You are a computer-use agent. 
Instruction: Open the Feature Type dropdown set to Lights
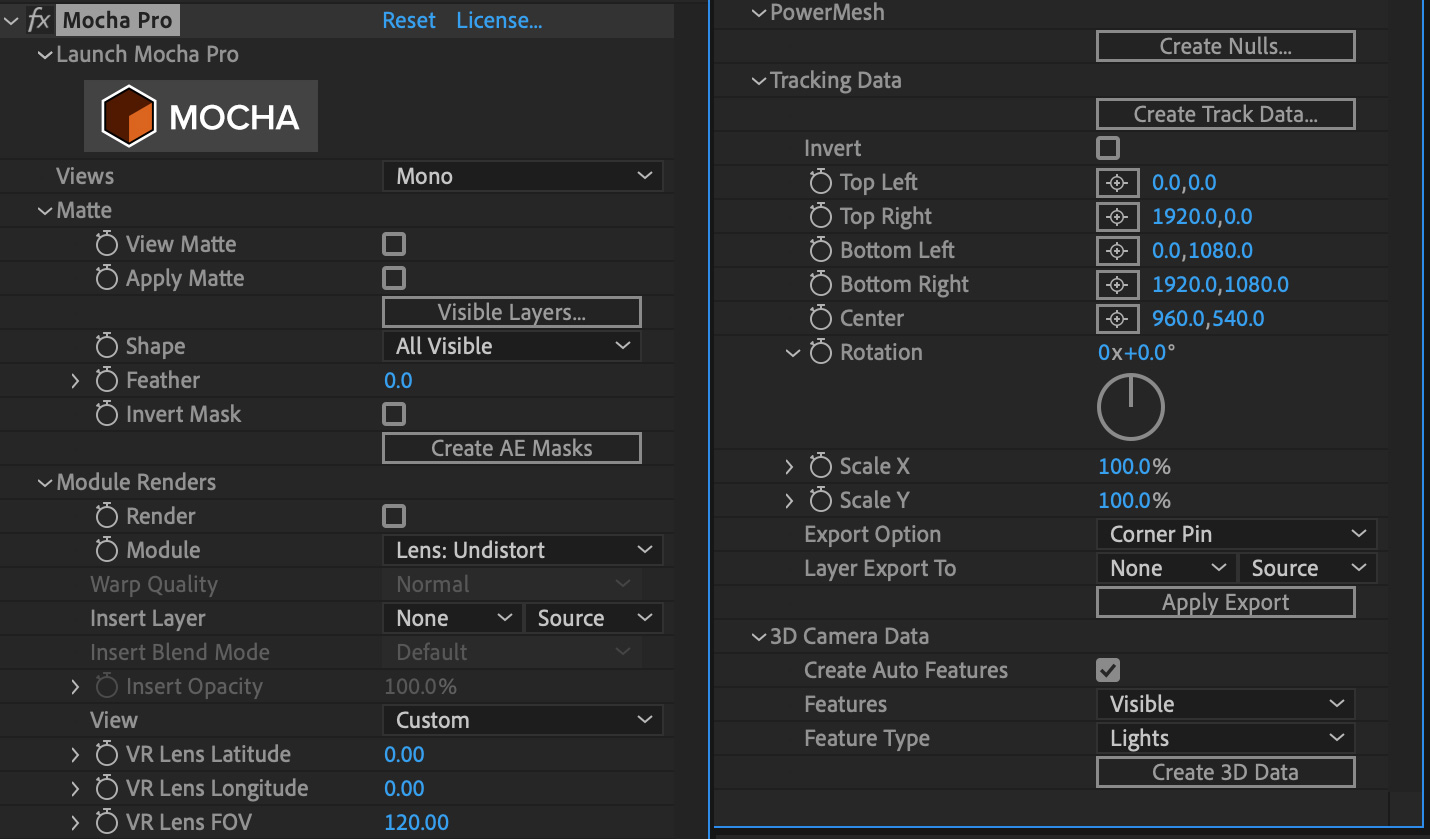tap(1226, 738)
